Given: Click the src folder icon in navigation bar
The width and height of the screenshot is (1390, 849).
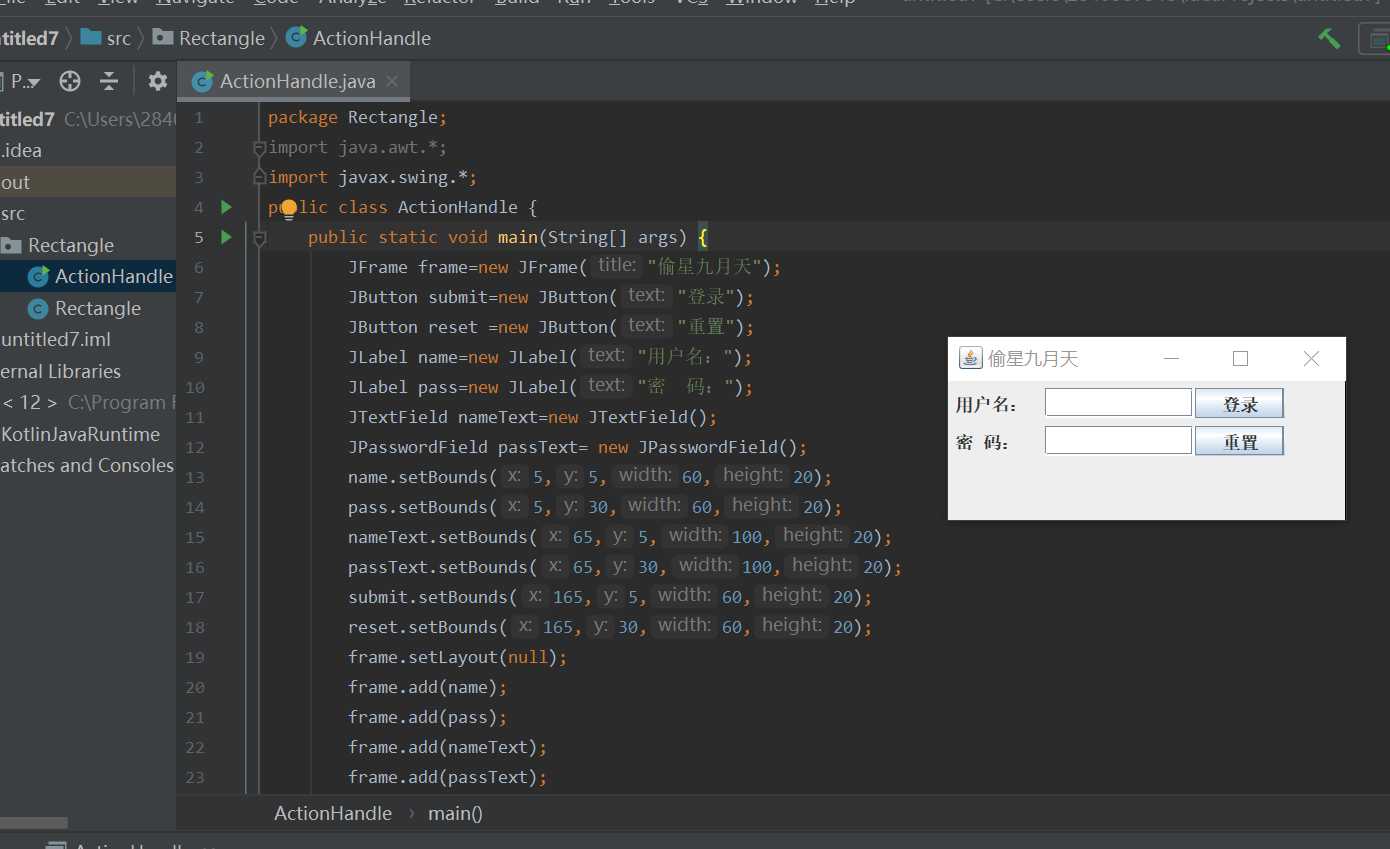Looking at the screenshot, I should [91, 38].
